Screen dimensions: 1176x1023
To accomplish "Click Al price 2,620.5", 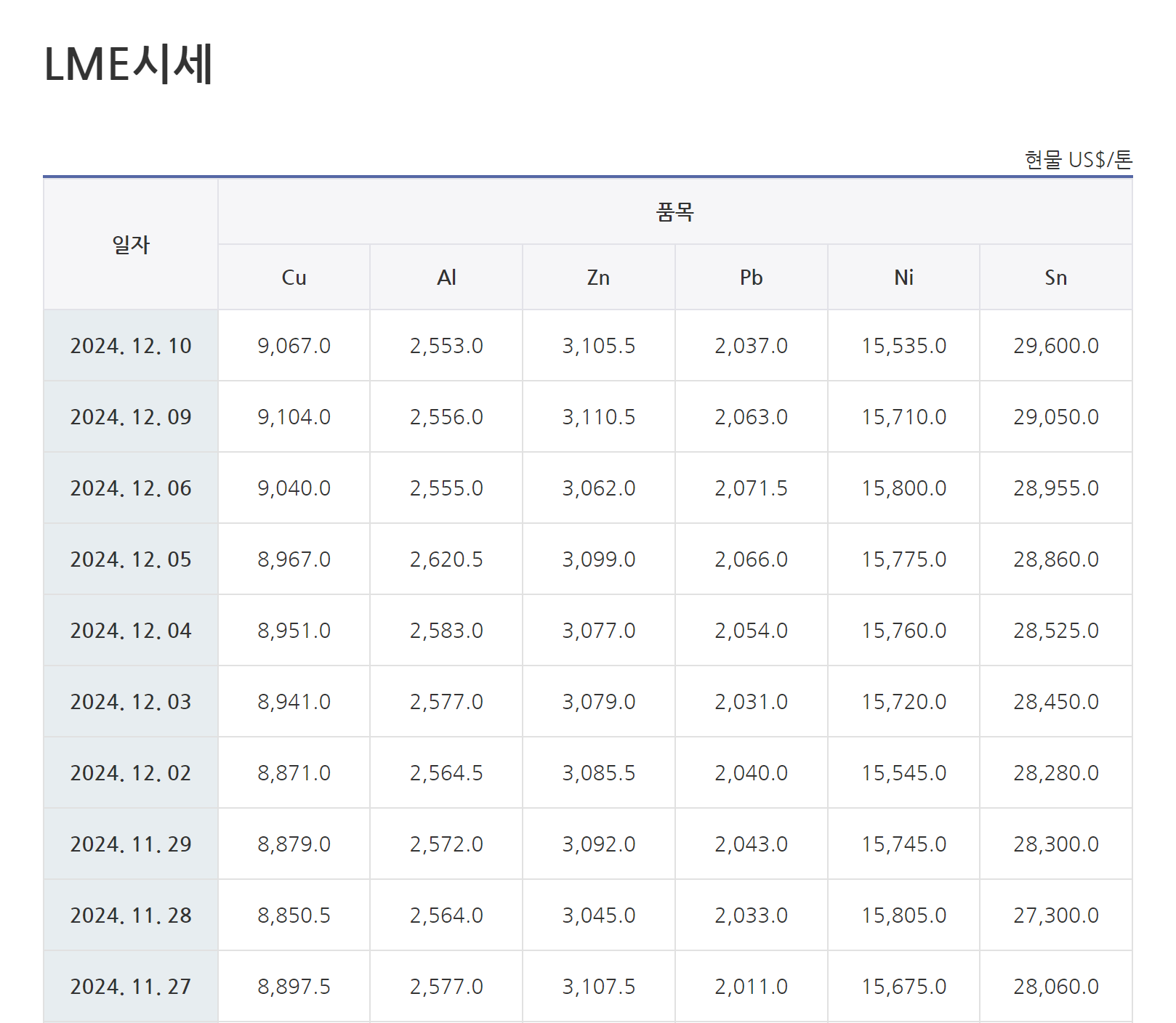I will [x=446, y=559].
